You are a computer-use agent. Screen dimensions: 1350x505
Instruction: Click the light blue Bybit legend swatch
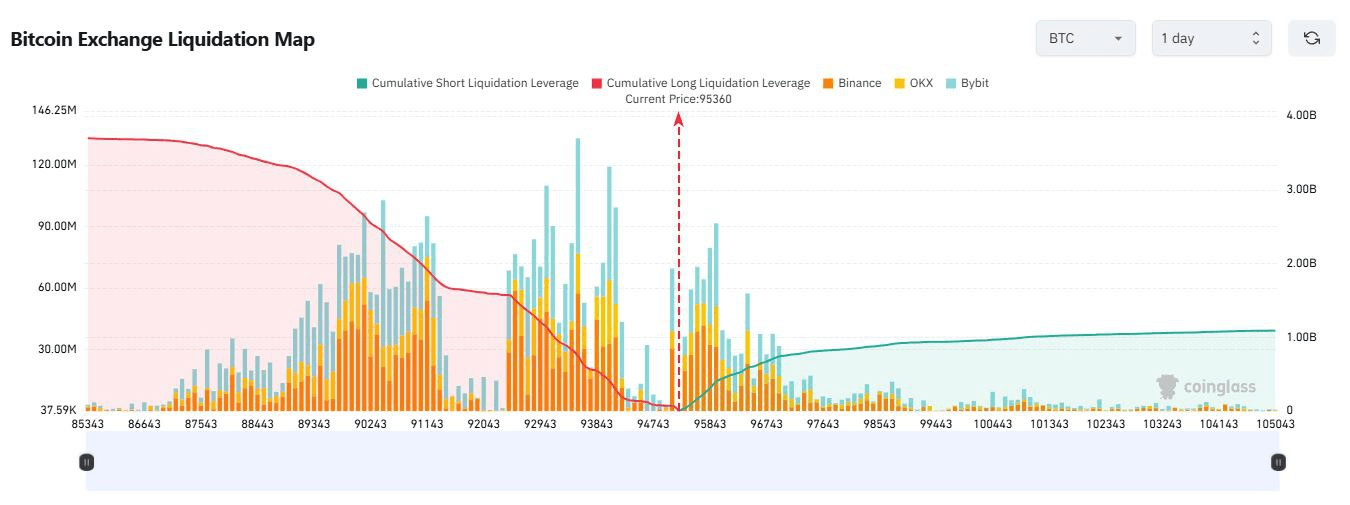coord(950,83)
